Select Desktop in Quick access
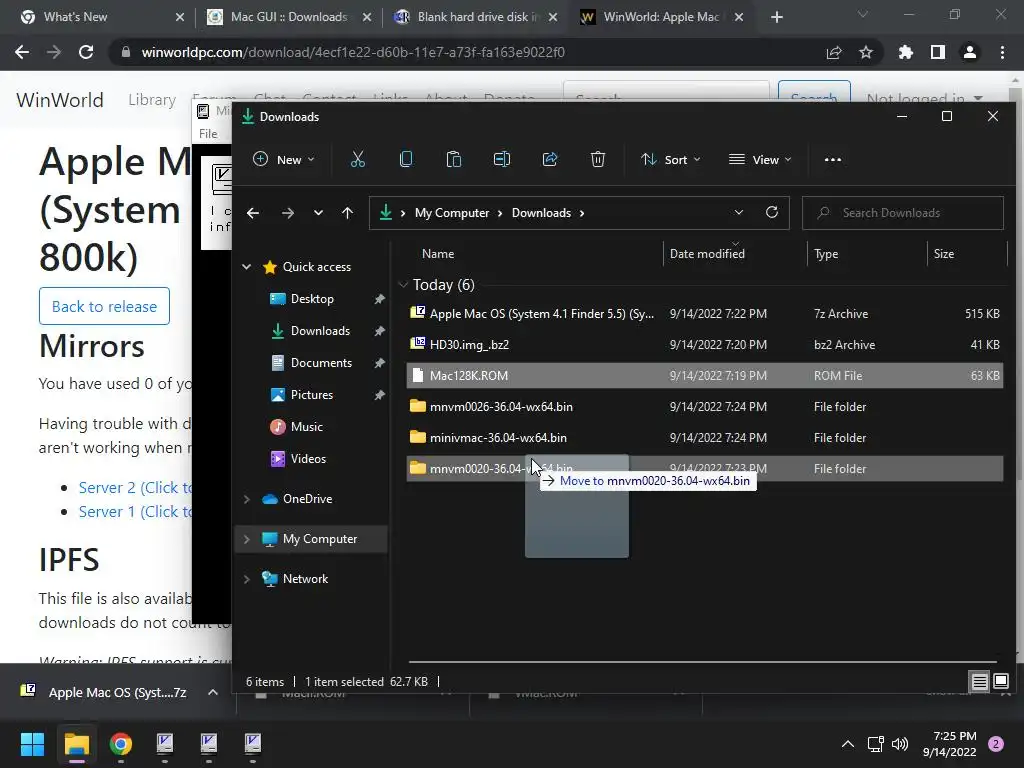Viewport: 1024px width, 768px height. pos(312,298)
